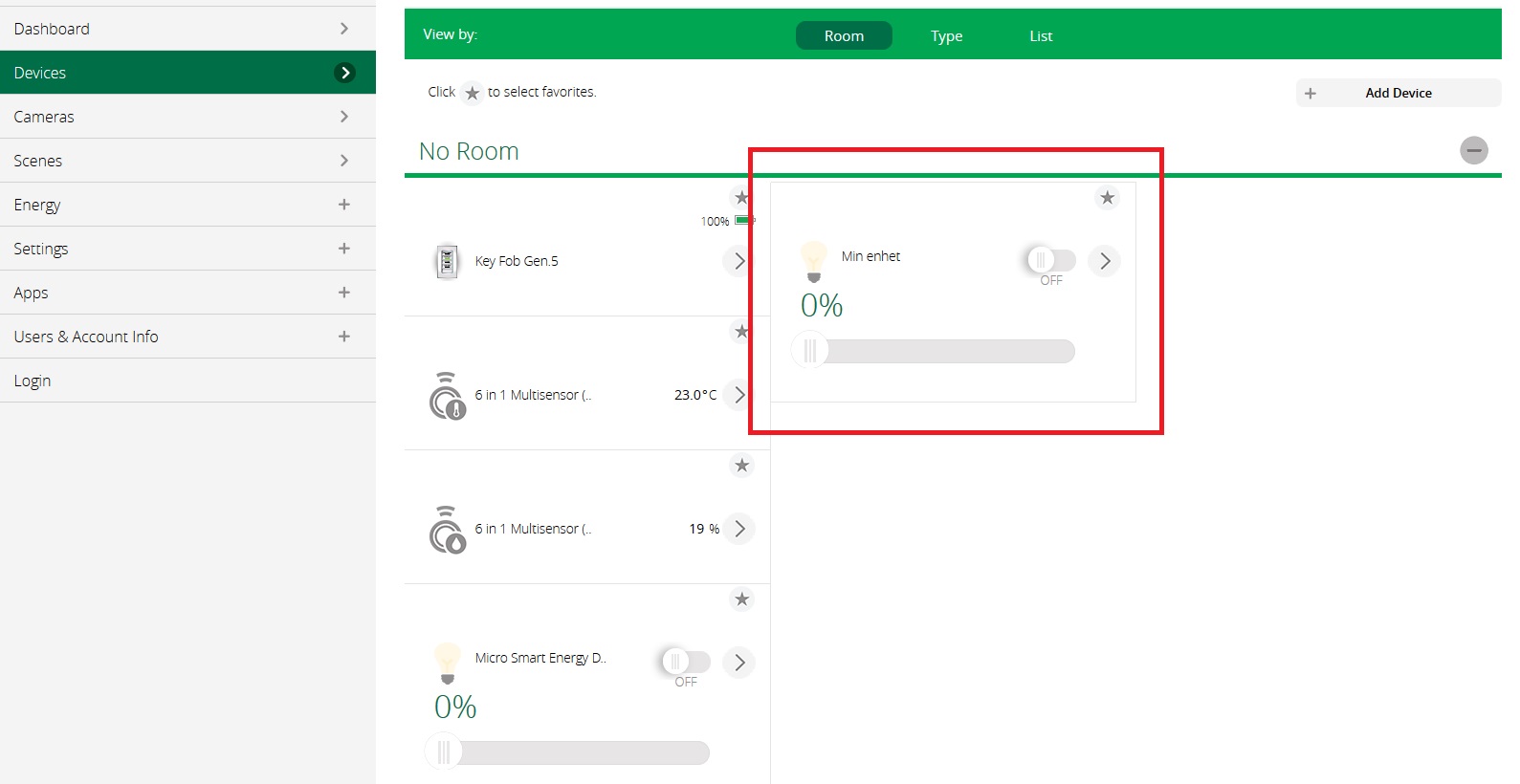Star the Min enhet device
The image size is (1520, 784).
pyautogui.click(x=1107, y=198)
